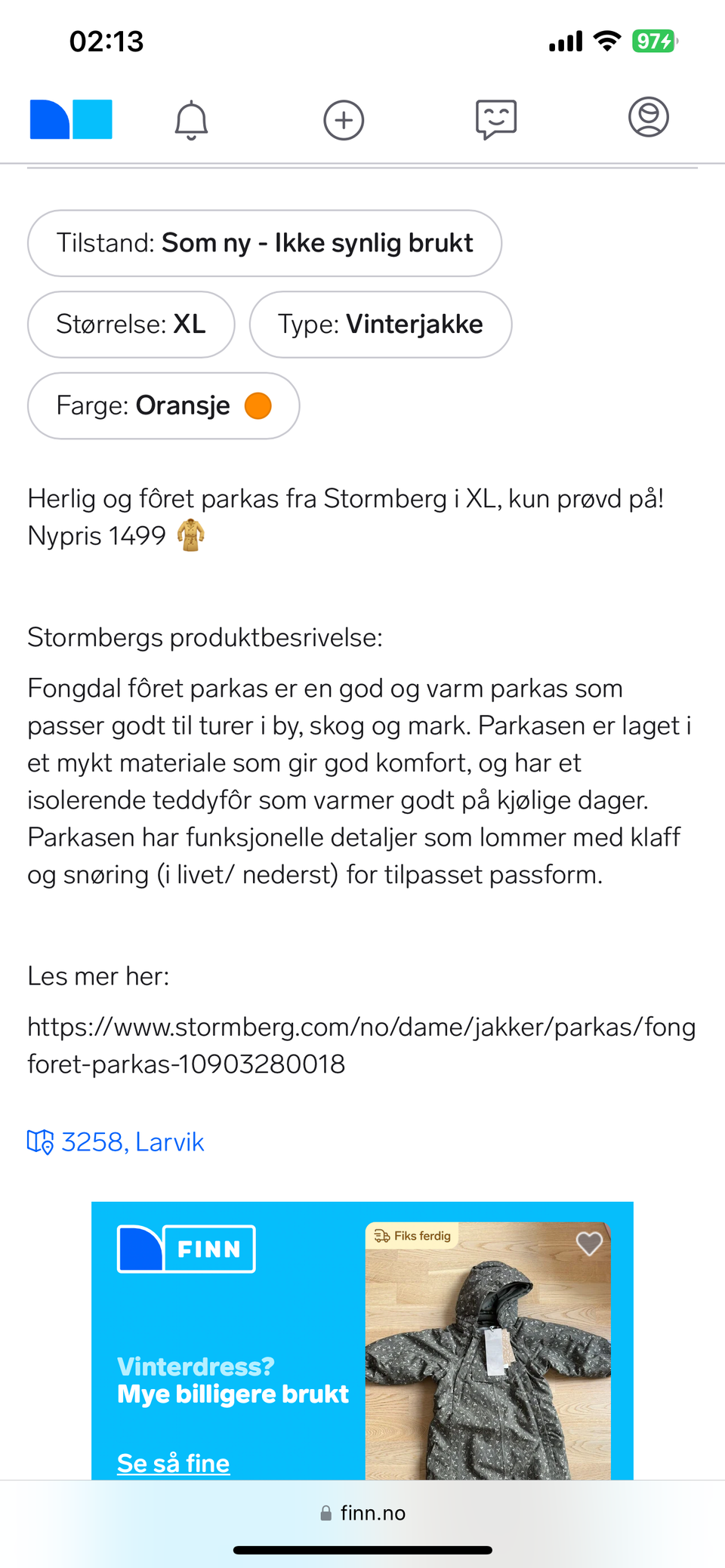
Task: Tap the orange color dot
Action: 258,405
